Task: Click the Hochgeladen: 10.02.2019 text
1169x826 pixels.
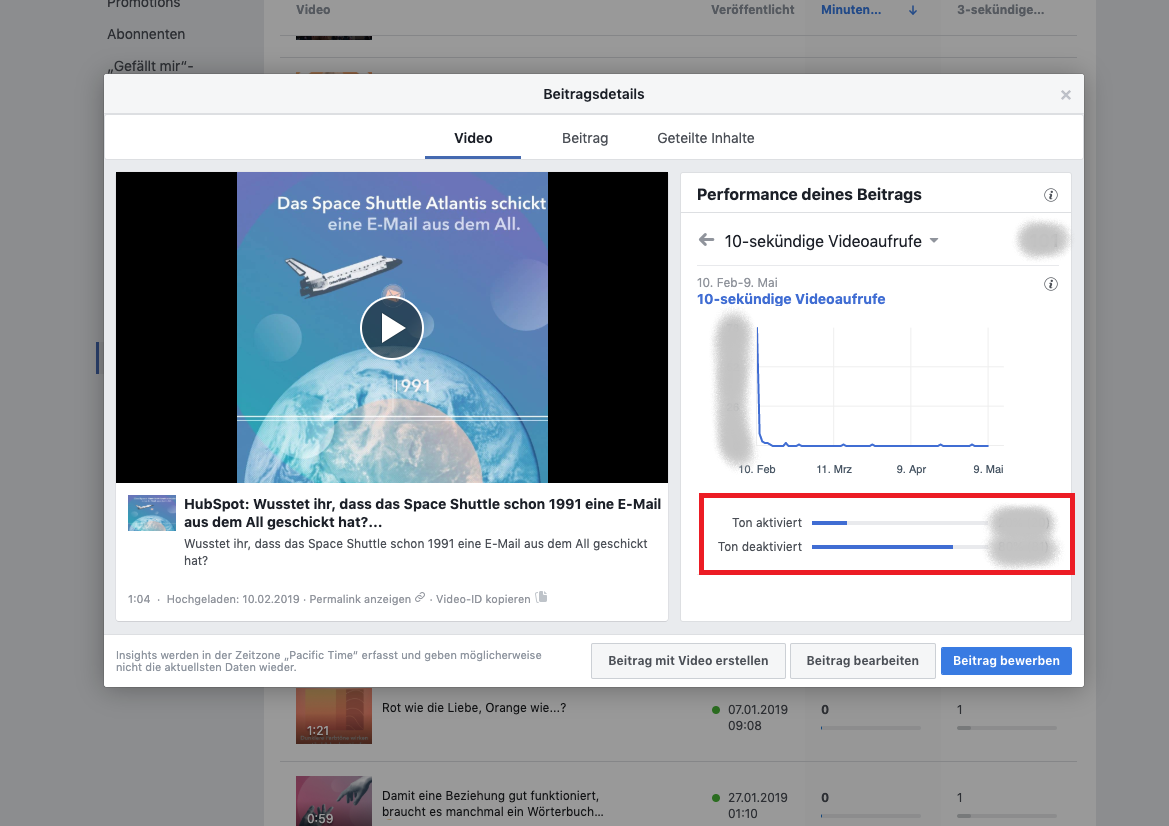Action: pos(233,599)
